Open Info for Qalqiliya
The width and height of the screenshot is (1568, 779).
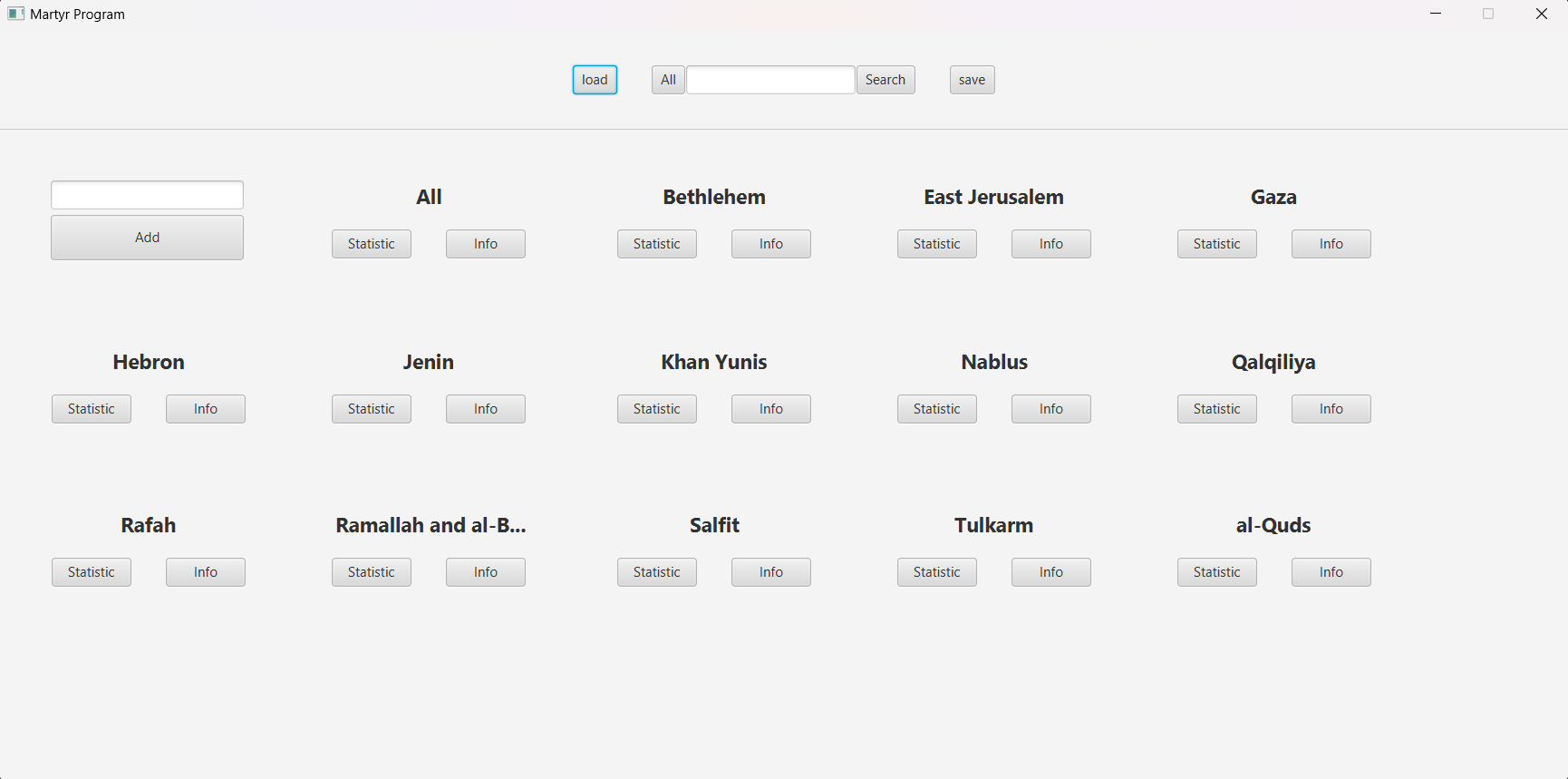click(1331, 409)
